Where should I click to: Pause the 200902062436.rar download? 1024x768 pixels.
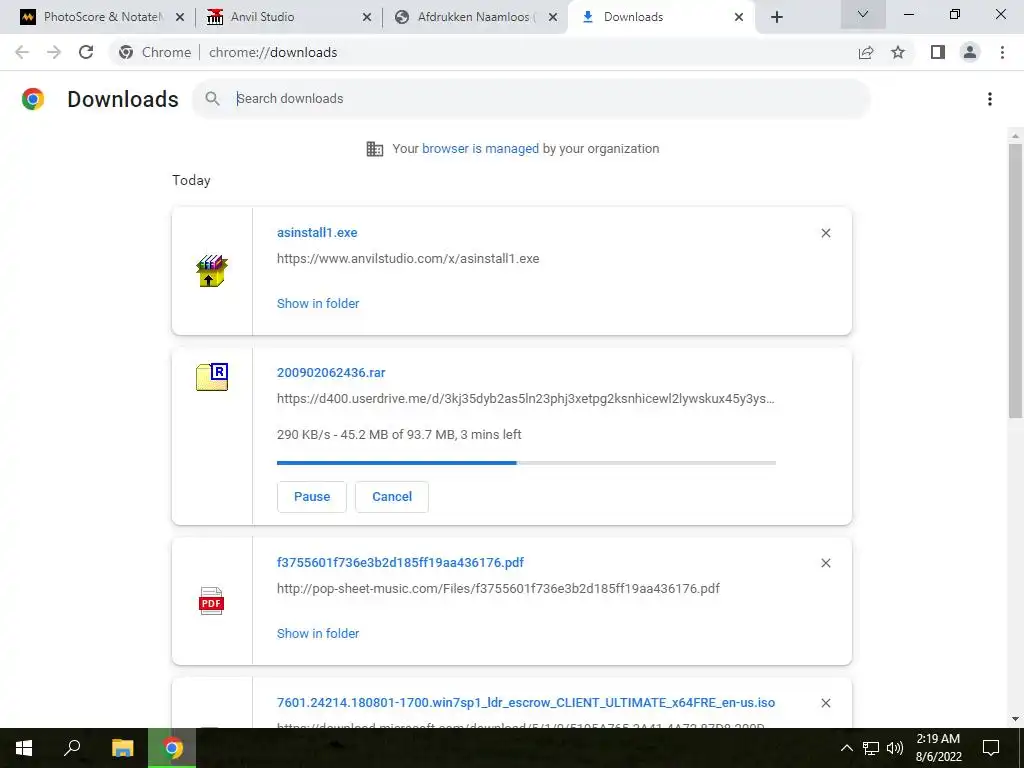coord(312,497)
